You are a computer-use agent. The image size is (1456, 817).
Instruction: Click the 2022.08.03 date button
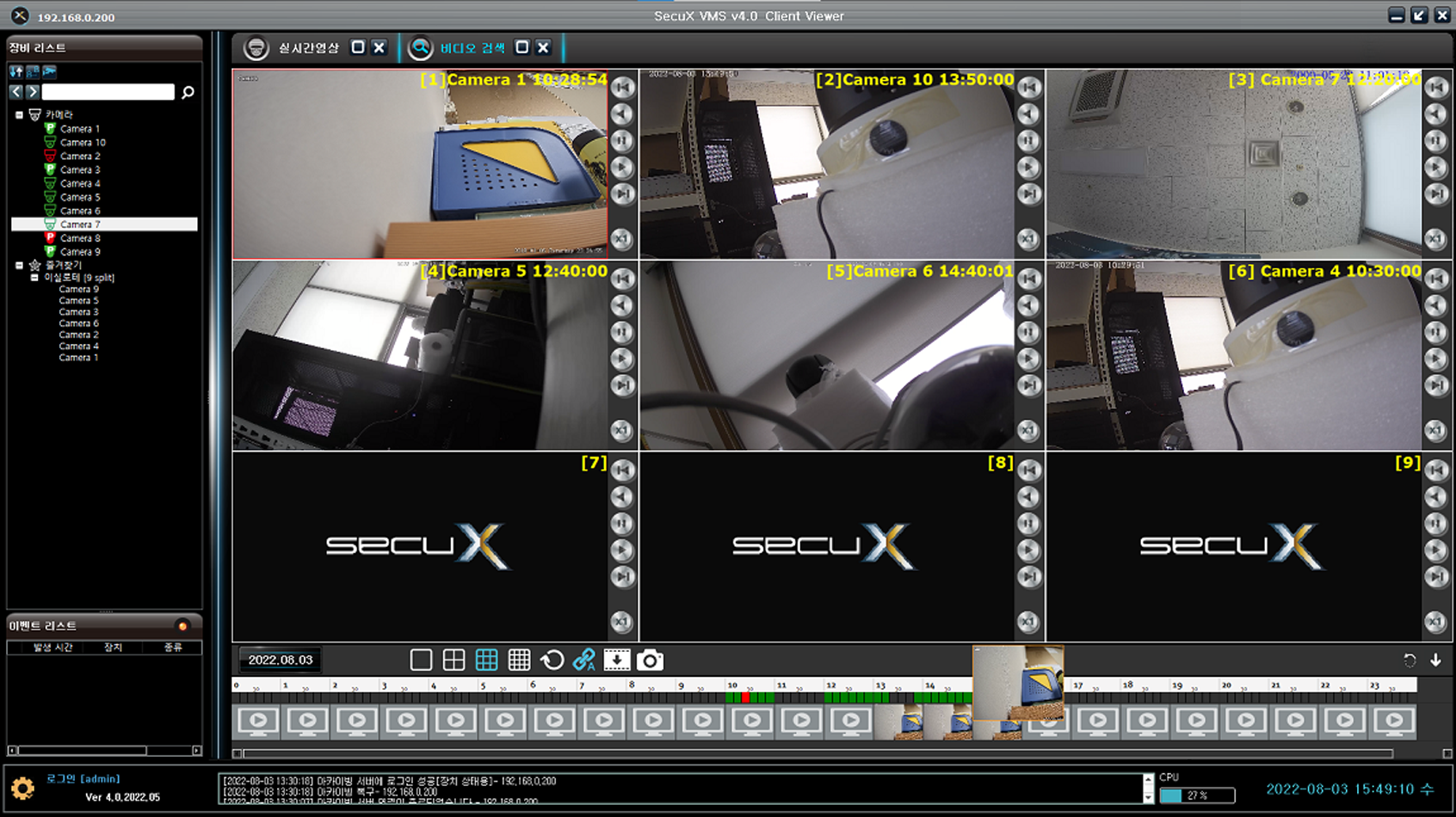pyautogui.click(x=280, y=660)
